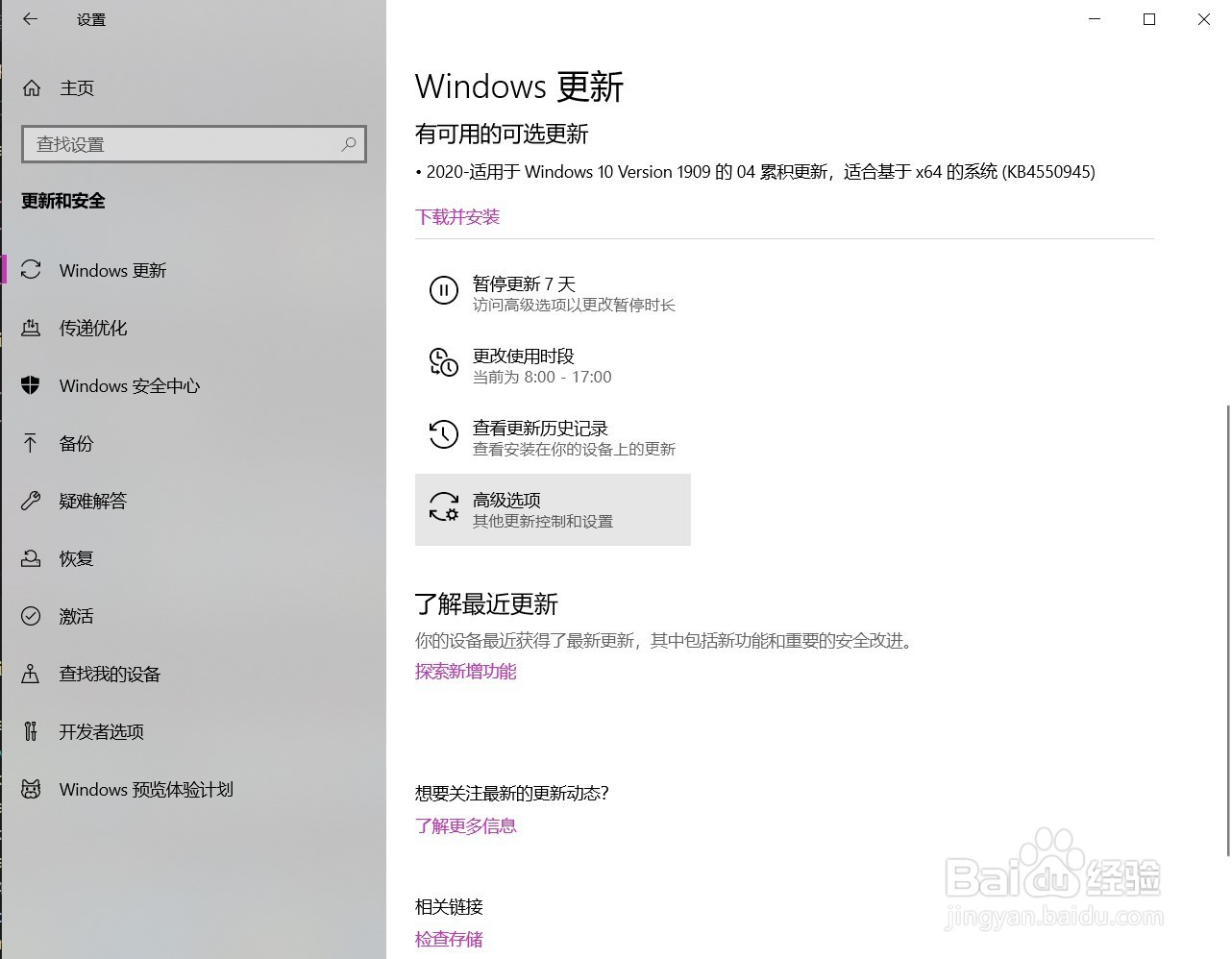Select the 恢复 recovery icon
This screenshot has height=959, width=1232.
click(31, 558)
